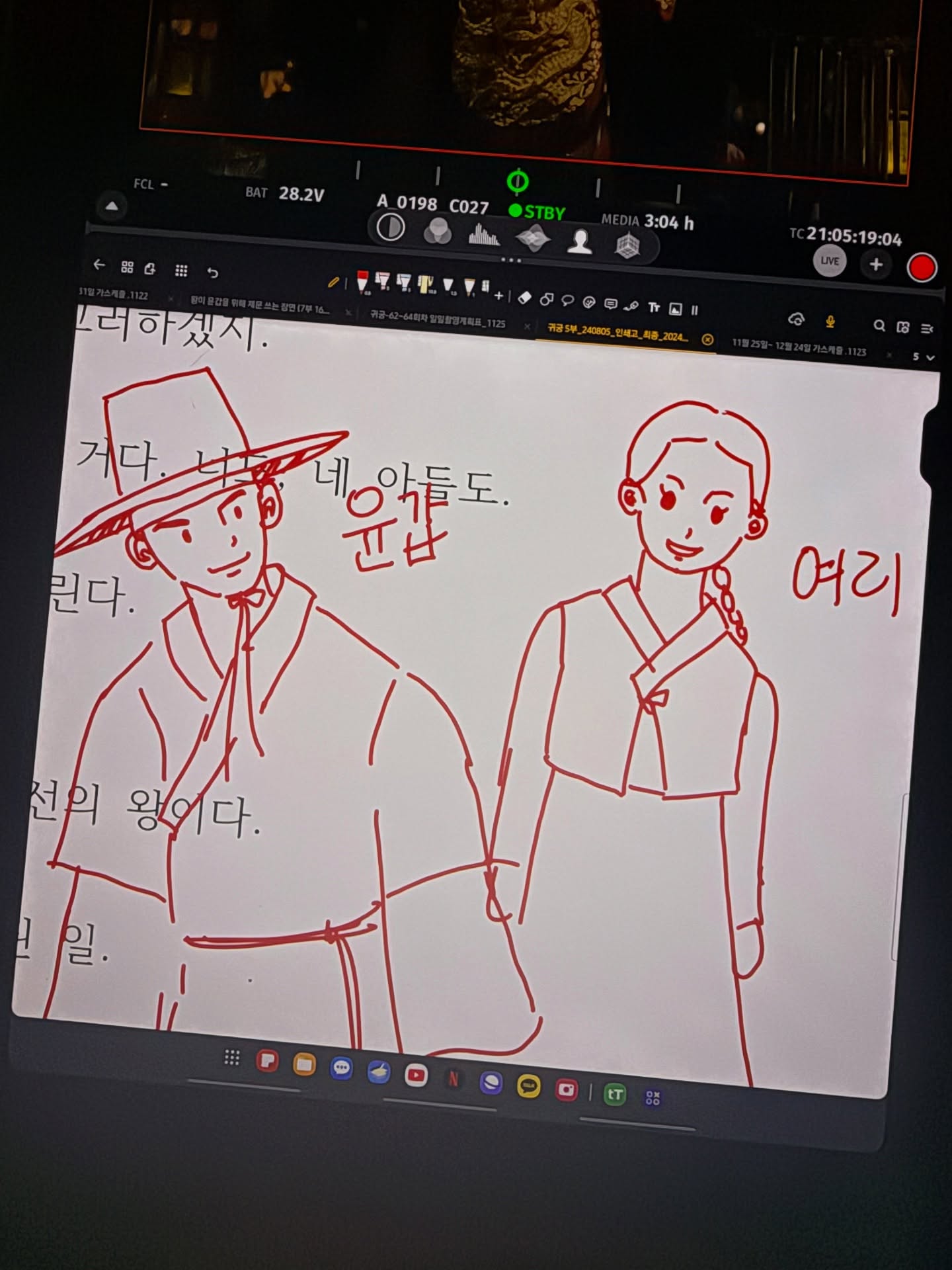952x1270 pixels.
Task: Expand the tab count dropdown showing 5
Action: click(x=924, y=357)
